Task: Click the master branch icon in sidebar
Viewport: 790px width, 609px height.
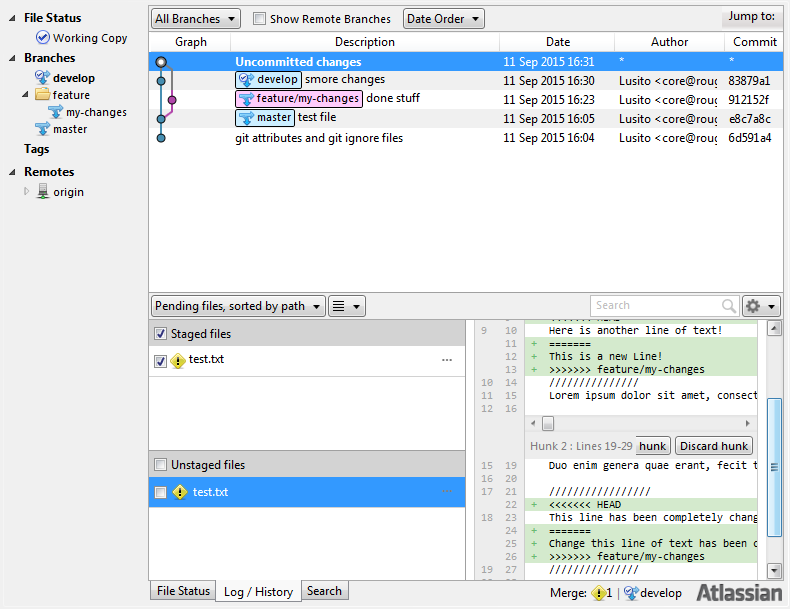Action: pyautogui.click(x=42, y=129)
